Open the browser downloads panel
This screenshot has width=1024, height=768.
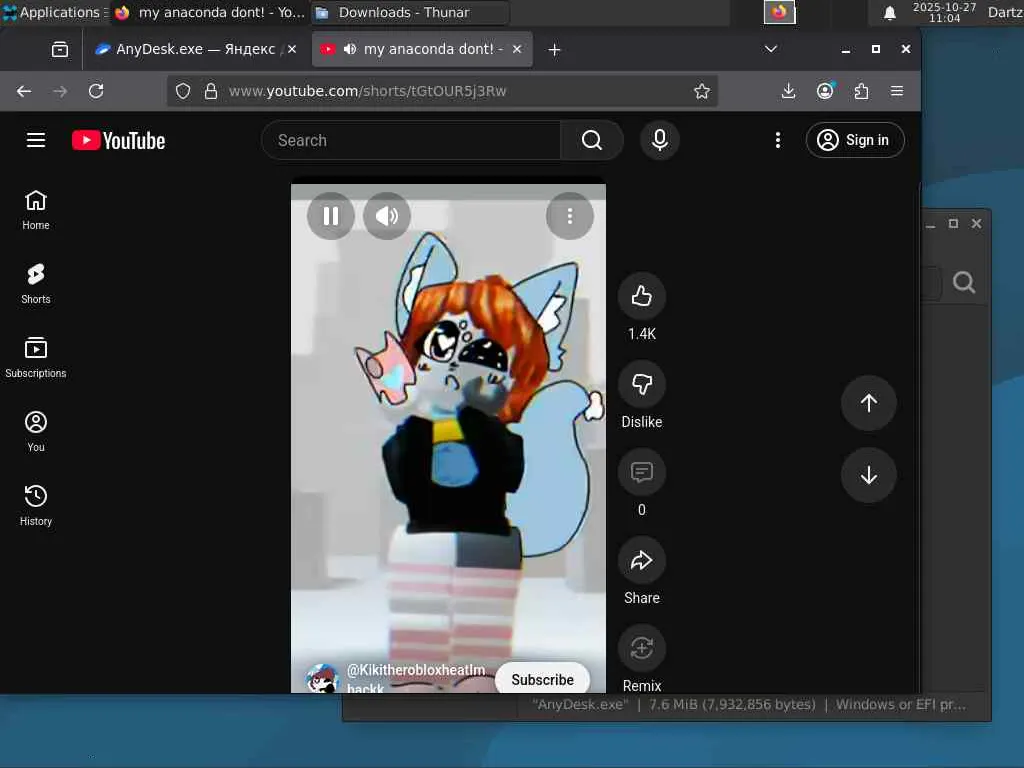[x=788, y=91]
